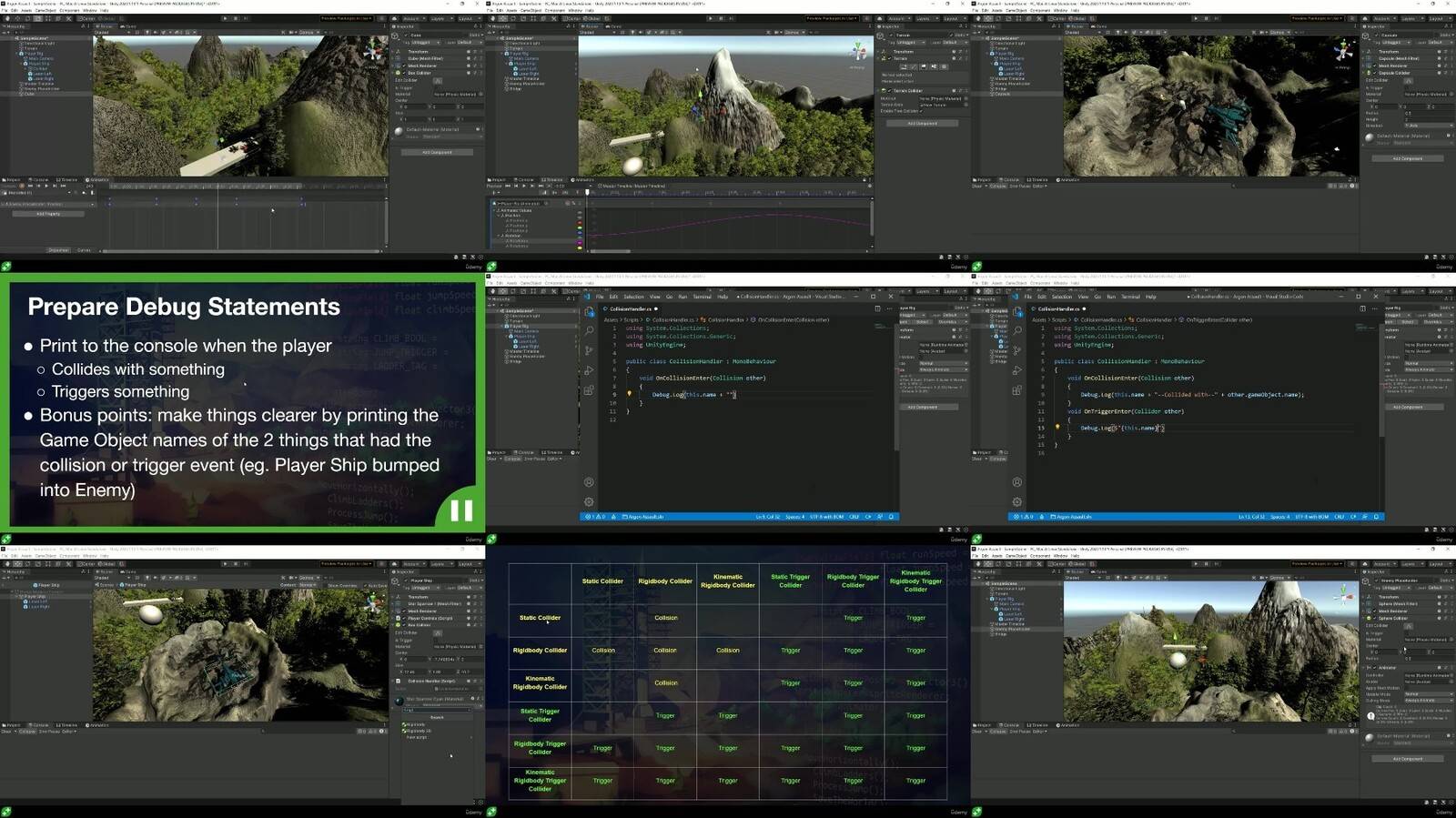Click the green pause icon on the Debug Statements slide

click(x=461, y=510)
